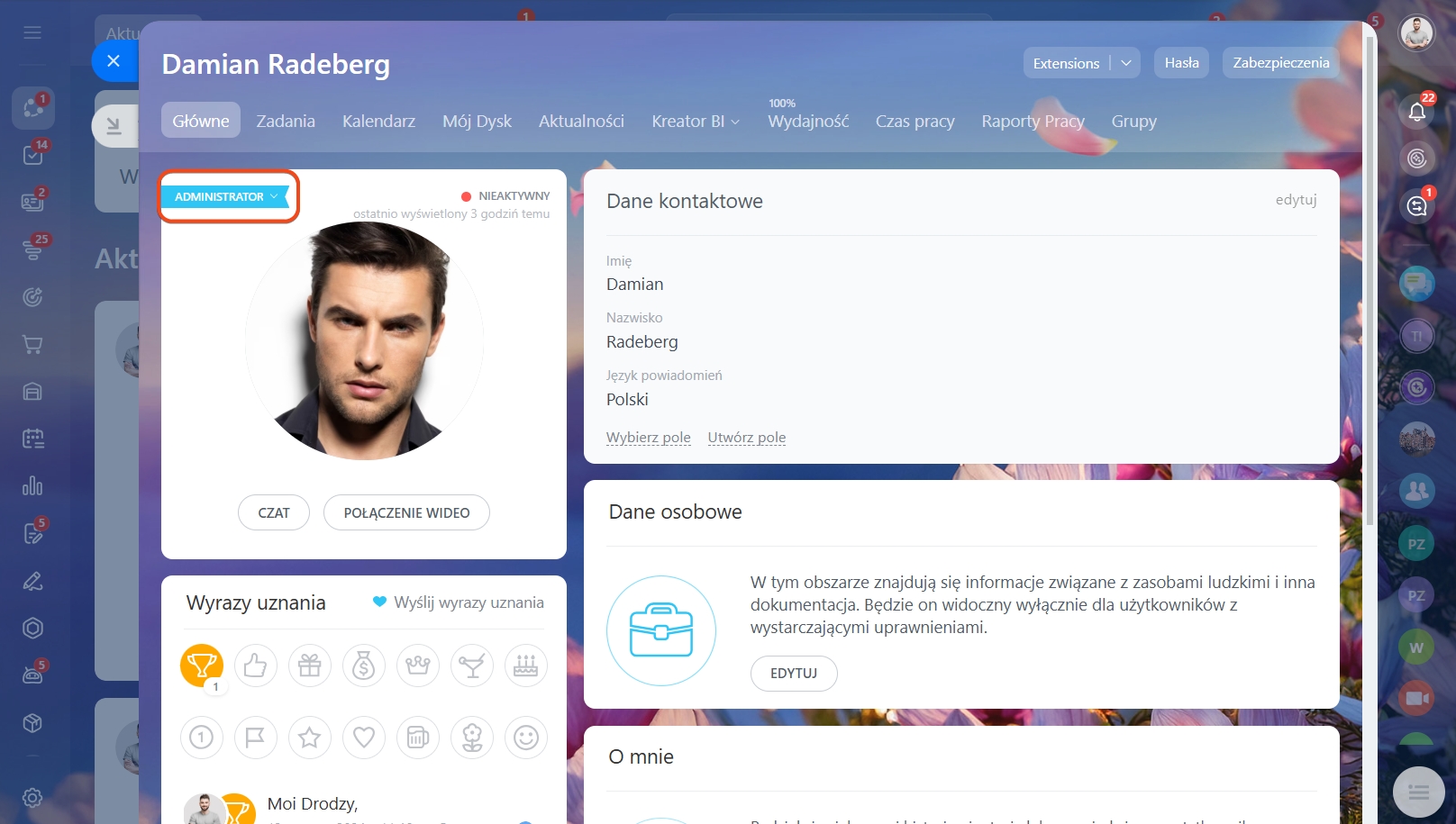This screenshot has width=1456, height=824.
Task: Open the hexagon icon in left sidebar
Action: pos(32,629)
